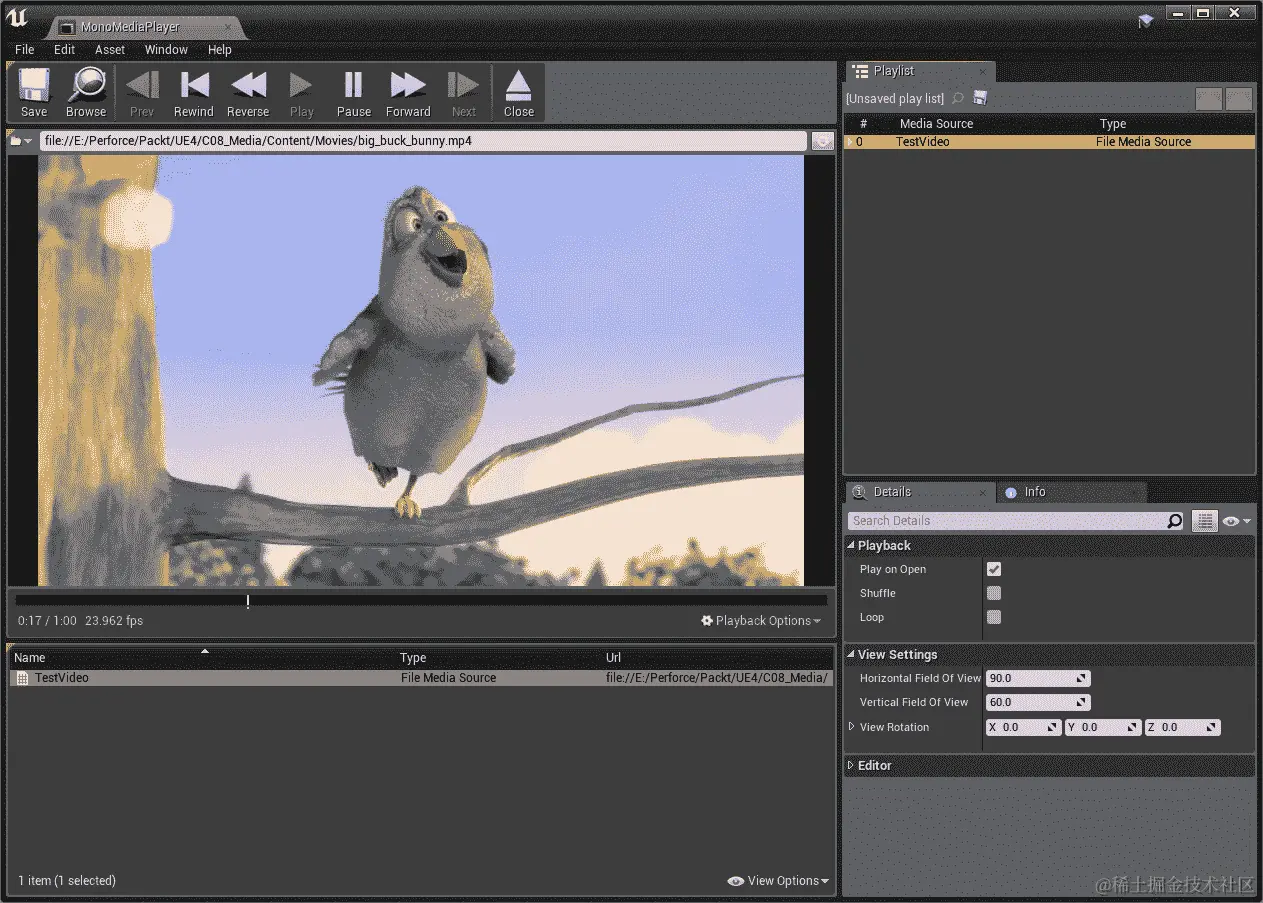Click the playhead marker on the timeline

pyautogui.click(x=248, y=600)
